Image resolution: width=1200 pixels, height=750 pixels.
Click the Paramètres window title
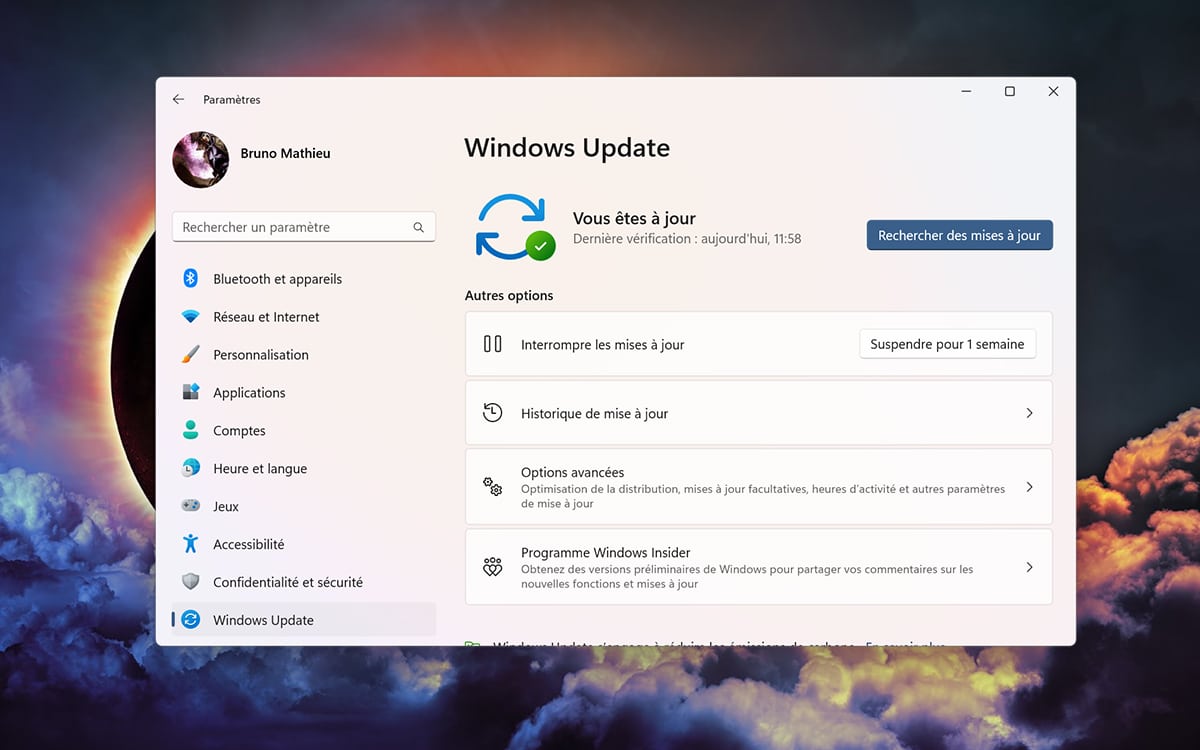tap(232, 100)
